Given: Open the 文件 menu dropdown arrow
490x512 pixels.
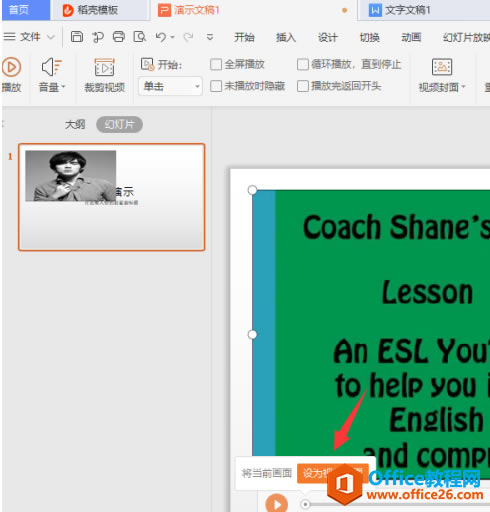Looking at the screenshot, I should pyautogui.click(x=51, y=37).
